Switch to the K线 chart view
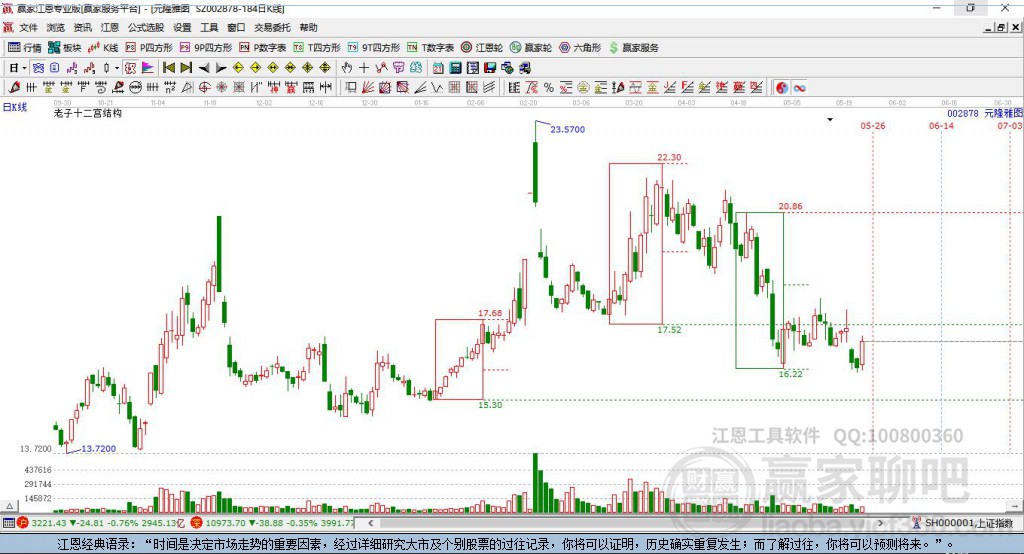The width and height of the screenshot is (1024, 554). 103,48
